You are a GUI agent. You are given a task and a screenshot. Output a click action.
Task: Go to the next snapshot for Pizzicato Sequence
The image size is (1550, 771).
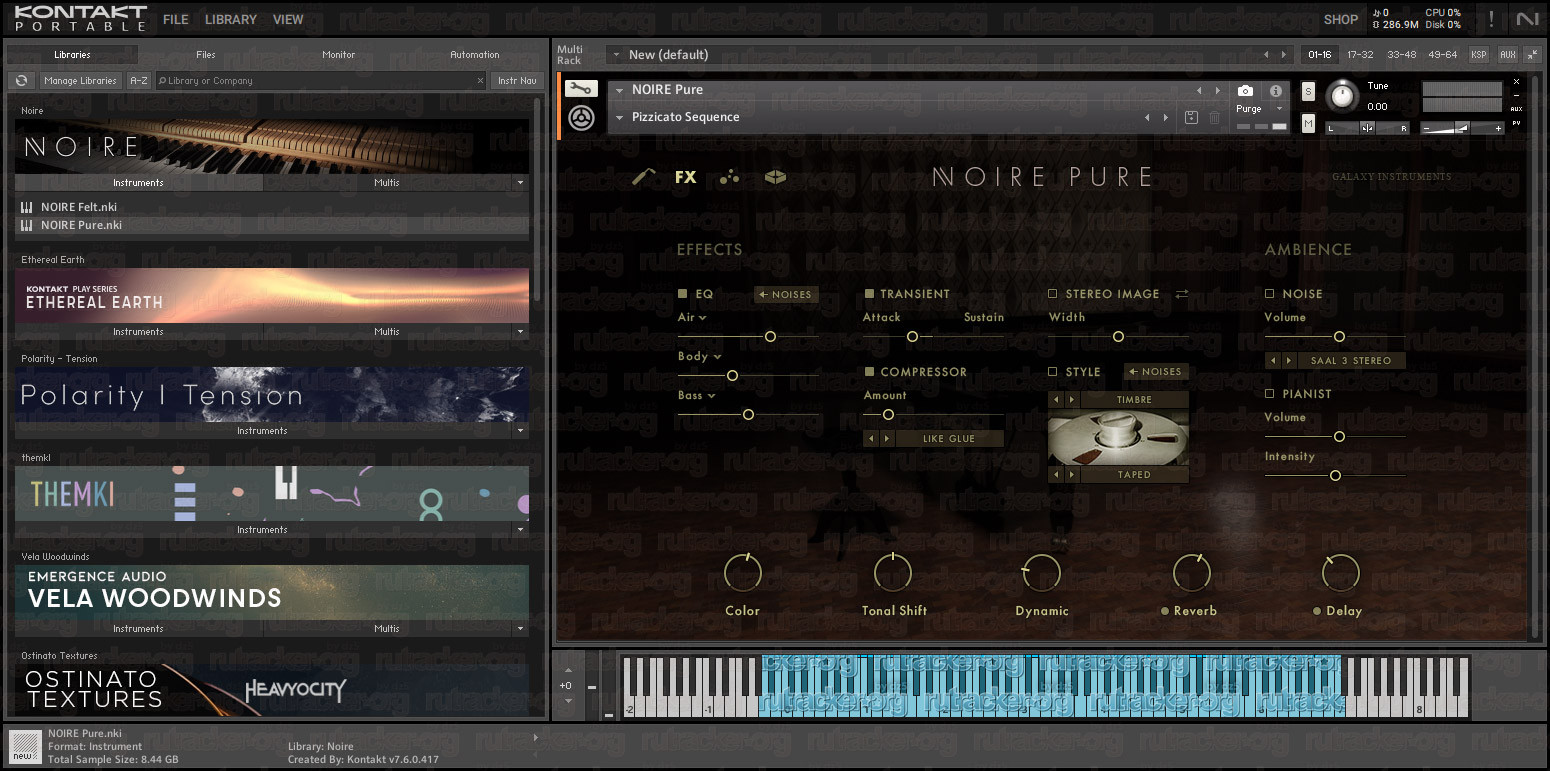point(1166,117)
